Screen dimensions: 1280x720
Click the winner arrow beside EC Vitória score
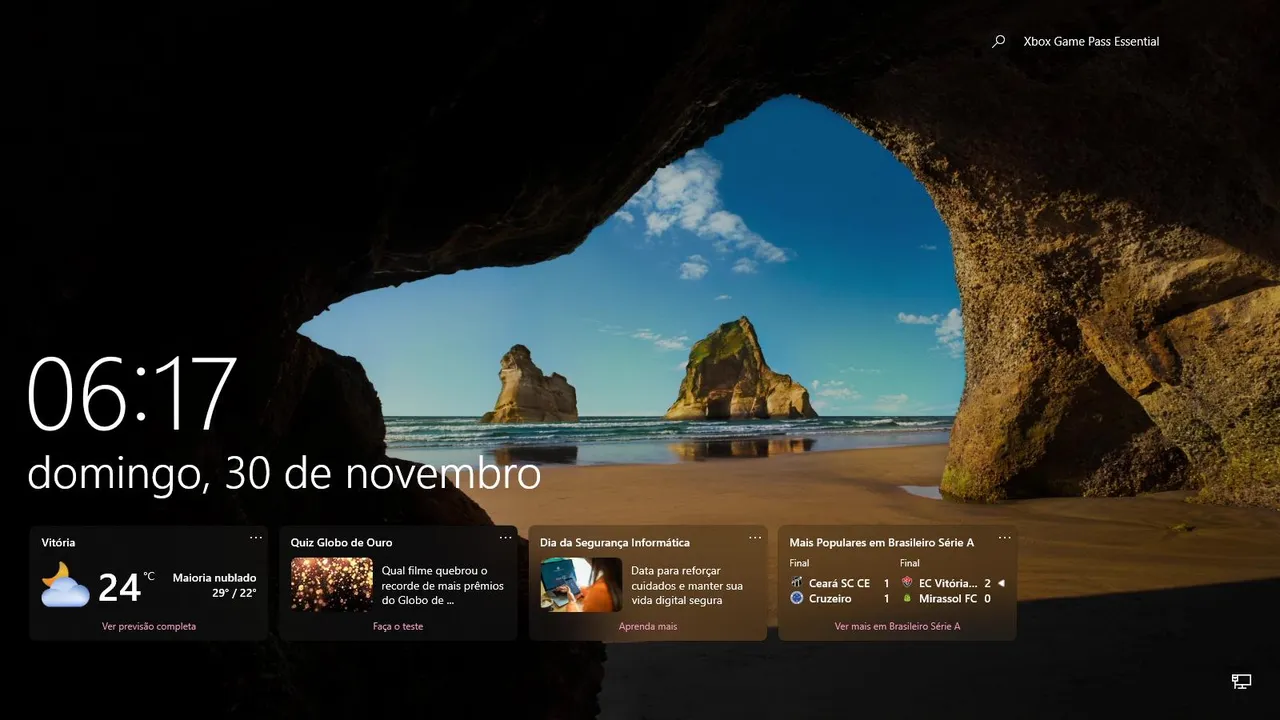(x=1001, y=583)
